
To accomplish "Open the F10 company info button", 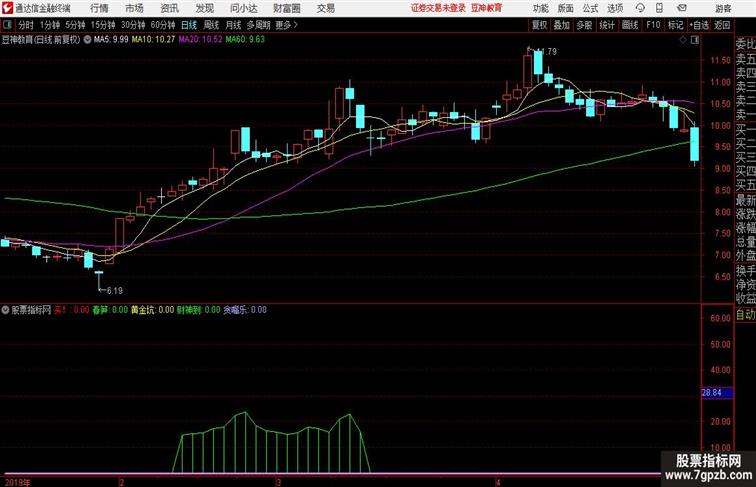I will 653,25.
